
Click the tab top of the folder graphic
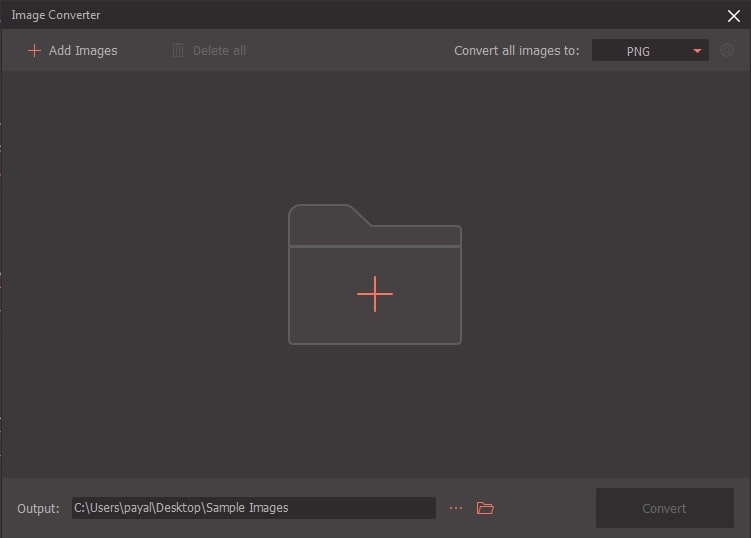point(323,214)
